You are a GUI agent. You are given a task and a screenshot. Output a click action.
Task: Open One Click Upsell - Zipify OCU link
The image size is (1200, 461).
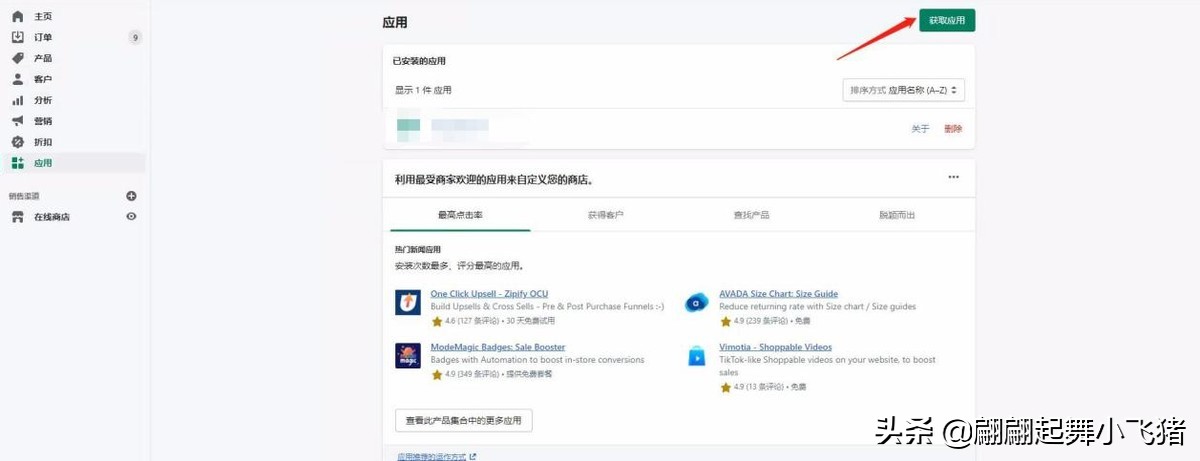490,294
